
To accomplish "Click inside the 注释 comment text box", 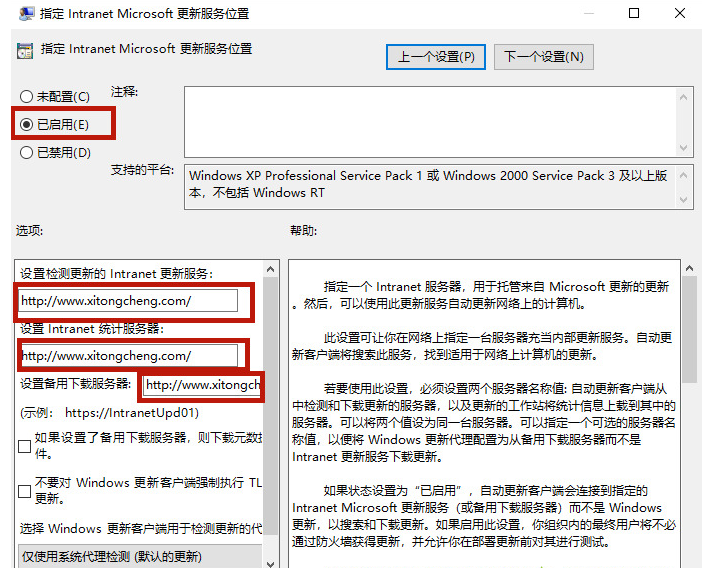I will 428,121.
